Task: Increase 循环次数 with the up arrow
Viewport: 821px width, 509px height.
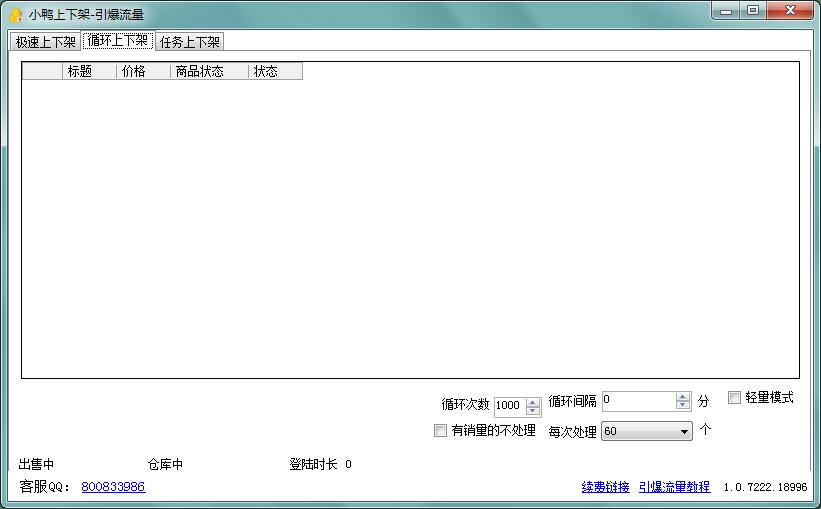Action: (x=533, y=402)
